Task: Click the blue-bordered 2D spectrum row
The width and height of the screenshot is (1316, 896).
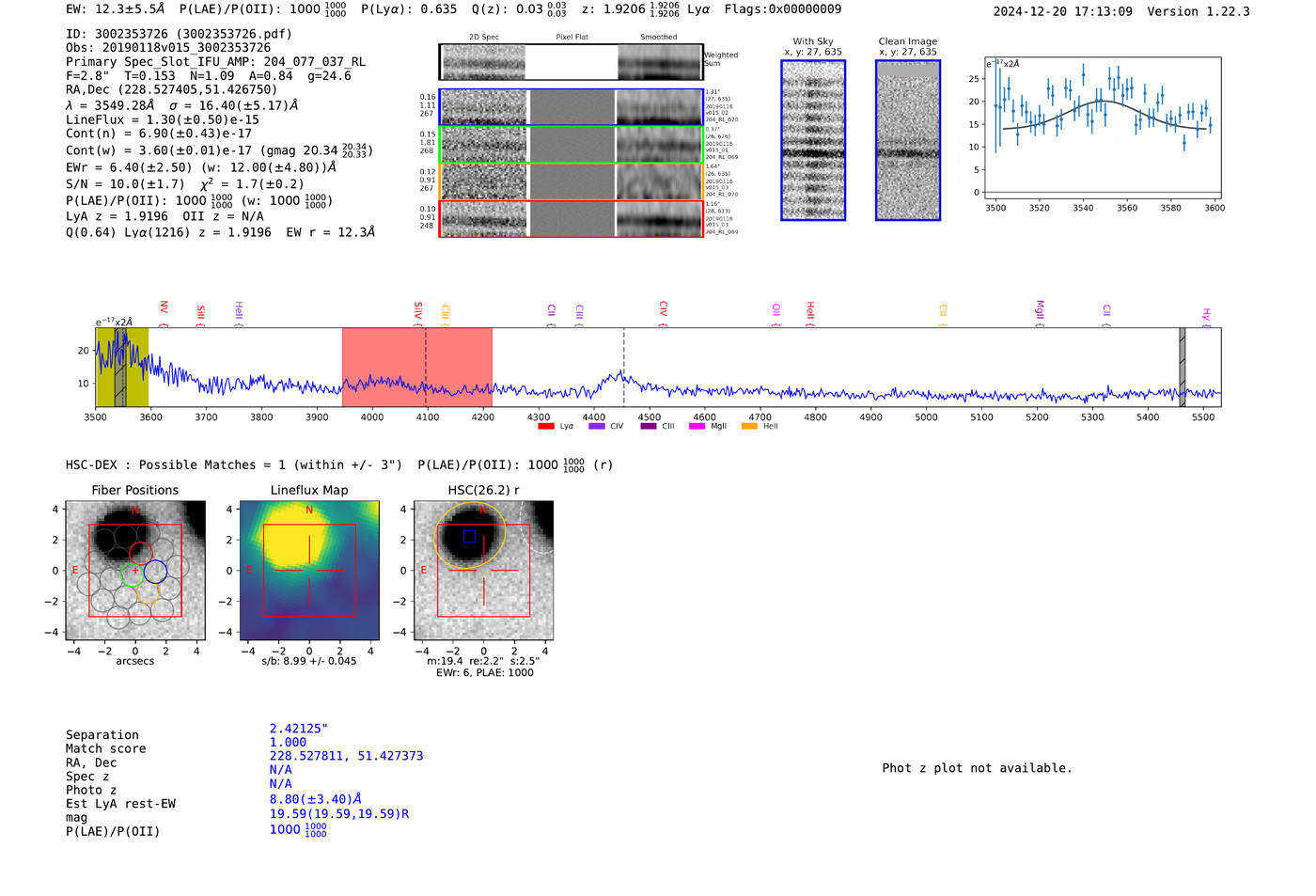Action: [x=572, y=107]
